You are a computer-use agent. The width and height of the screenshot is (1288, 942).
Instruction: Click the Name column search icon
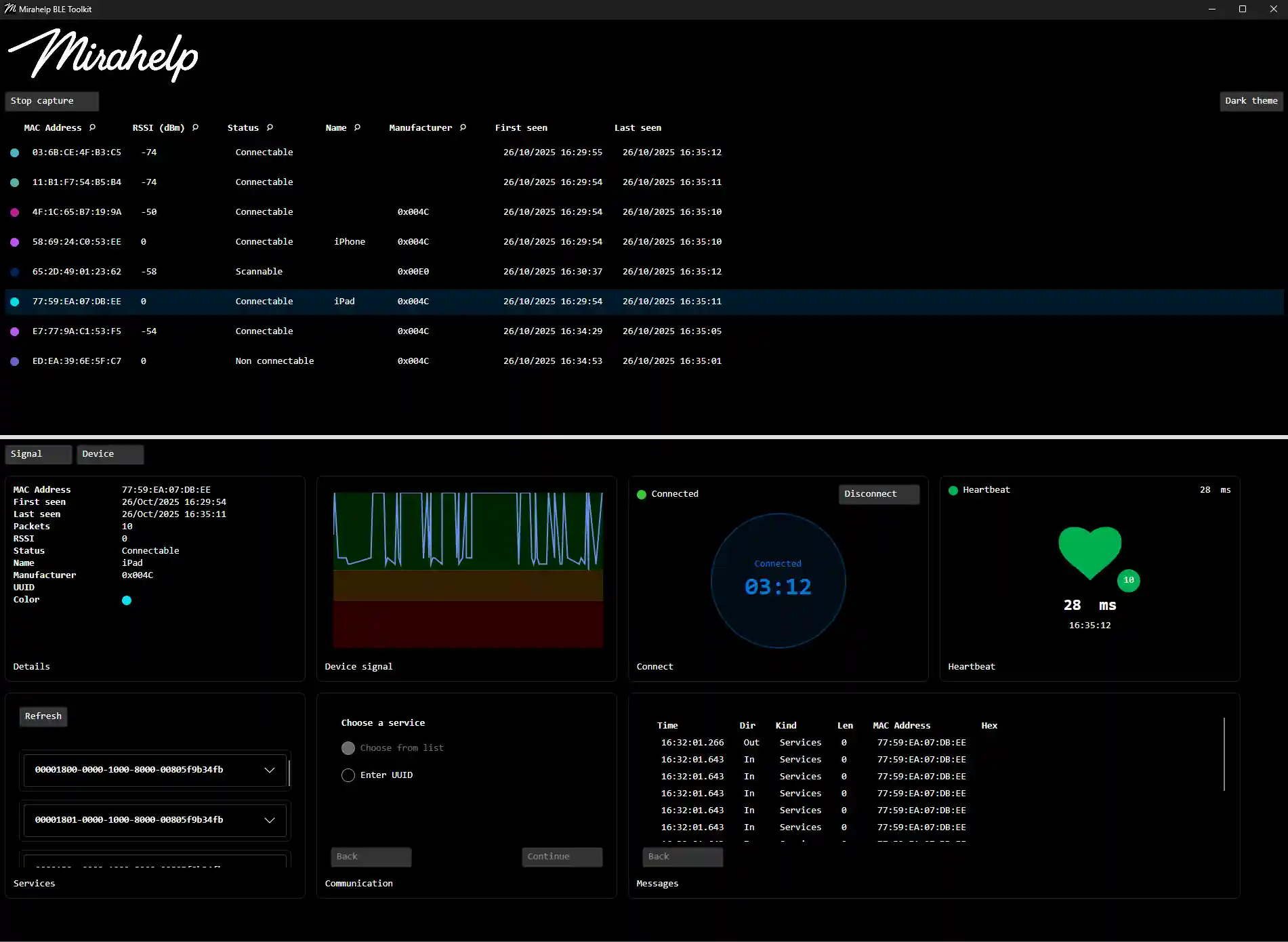[358, 127]
